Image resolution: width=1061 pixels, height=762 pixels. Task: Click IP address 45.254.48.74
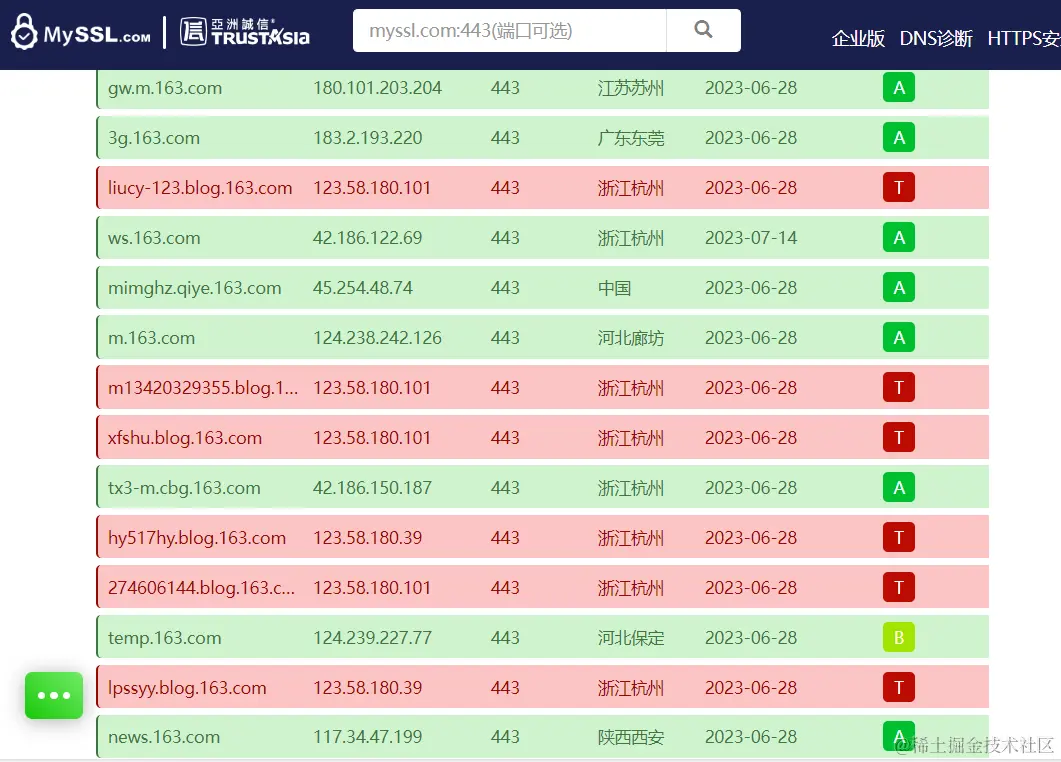click(x=363, y=288)
